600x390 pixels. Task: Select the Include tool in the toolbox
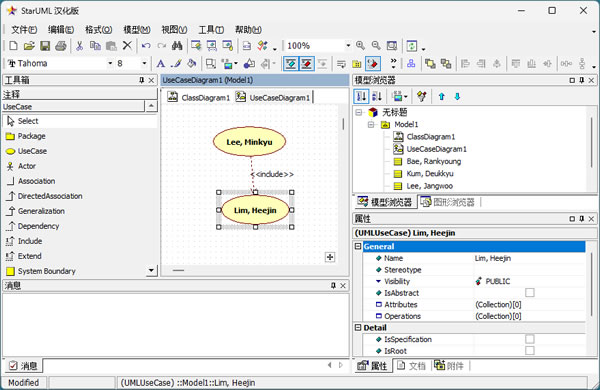[x=79, y=241]
